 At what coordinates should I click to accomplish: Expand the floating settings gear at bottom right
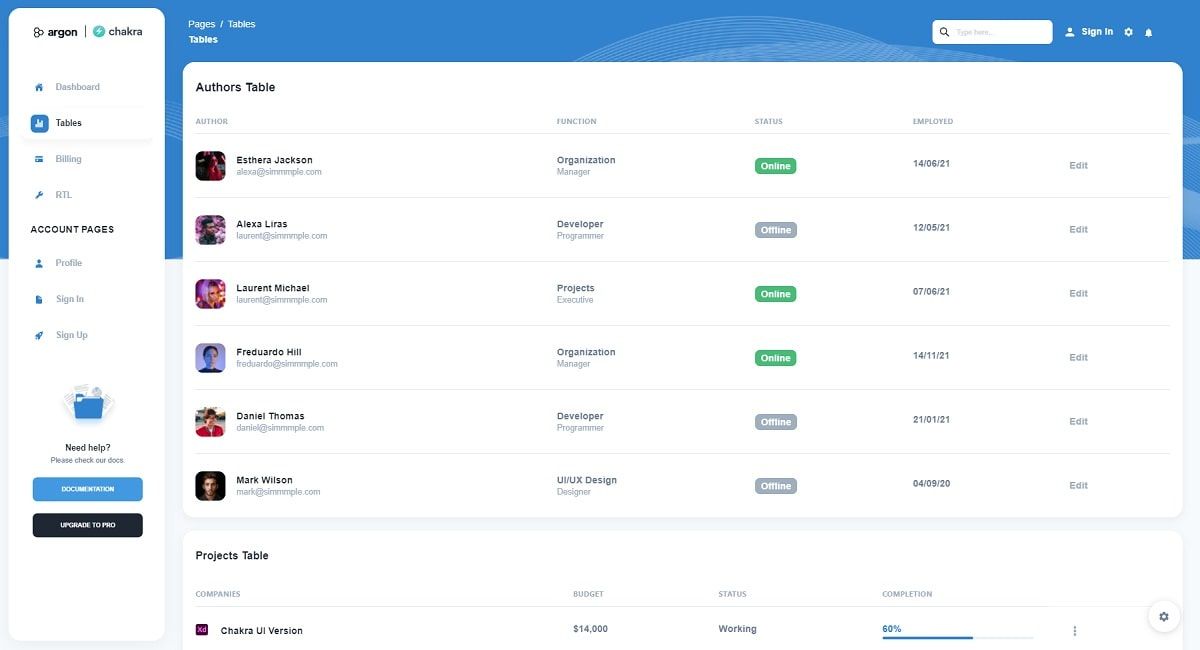[1163, 616]
